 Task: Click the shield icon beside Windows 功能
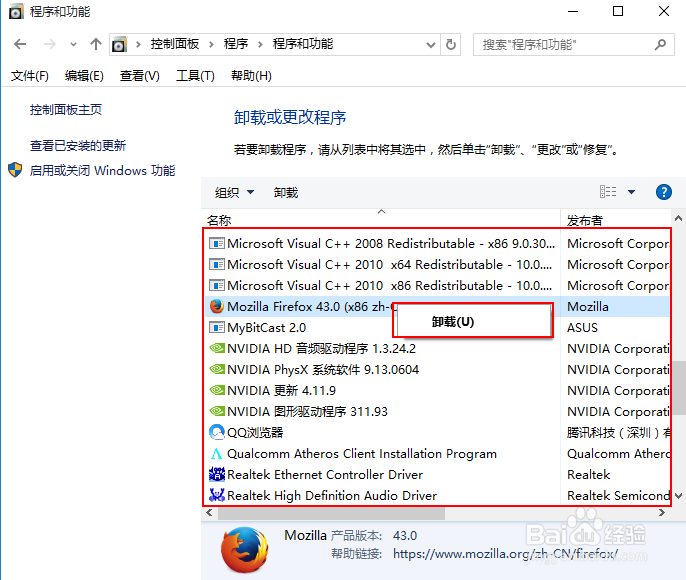[15, 170]
